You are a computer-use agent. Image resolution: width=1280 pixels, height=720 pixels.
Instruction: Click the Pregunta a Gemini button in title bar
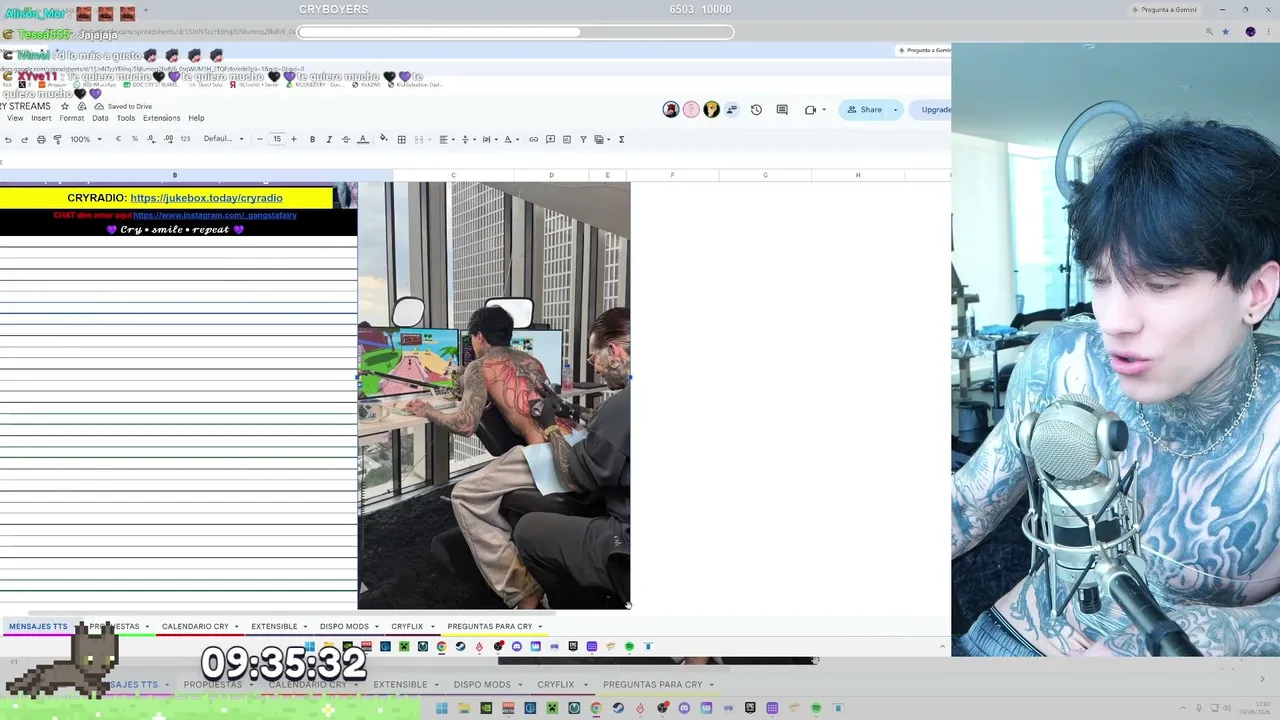point(1164,10)
